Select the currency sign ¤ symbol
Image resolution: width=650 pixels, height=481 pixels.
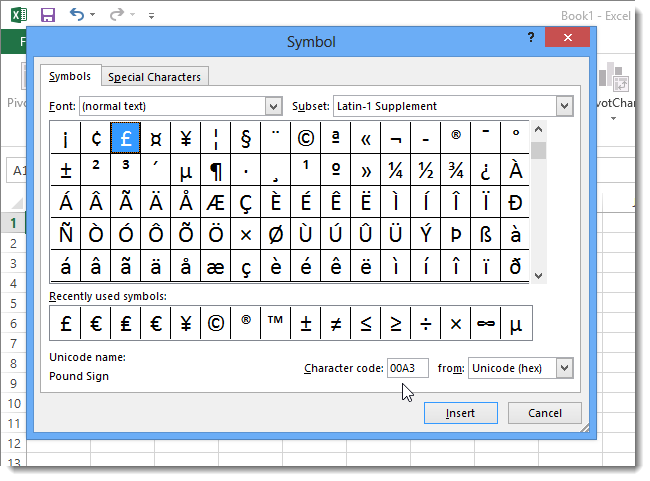click(156, 138)
